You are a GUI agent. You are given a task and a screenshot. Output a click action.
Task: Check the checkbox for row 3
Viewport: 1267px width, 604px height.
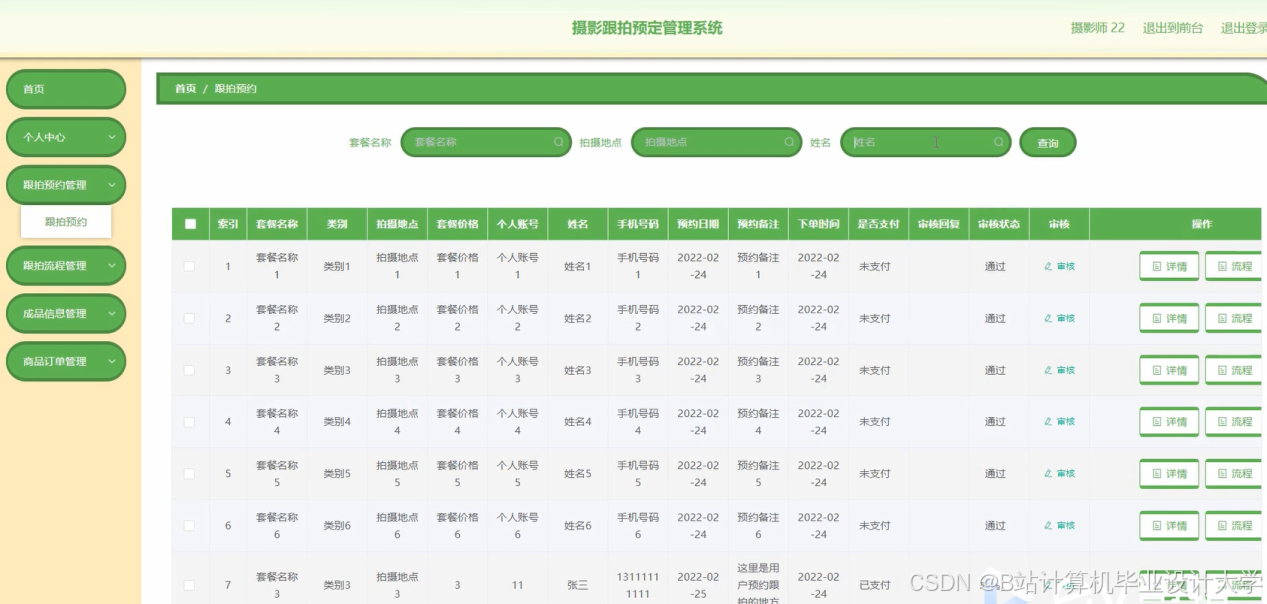(x=189, y=370)
